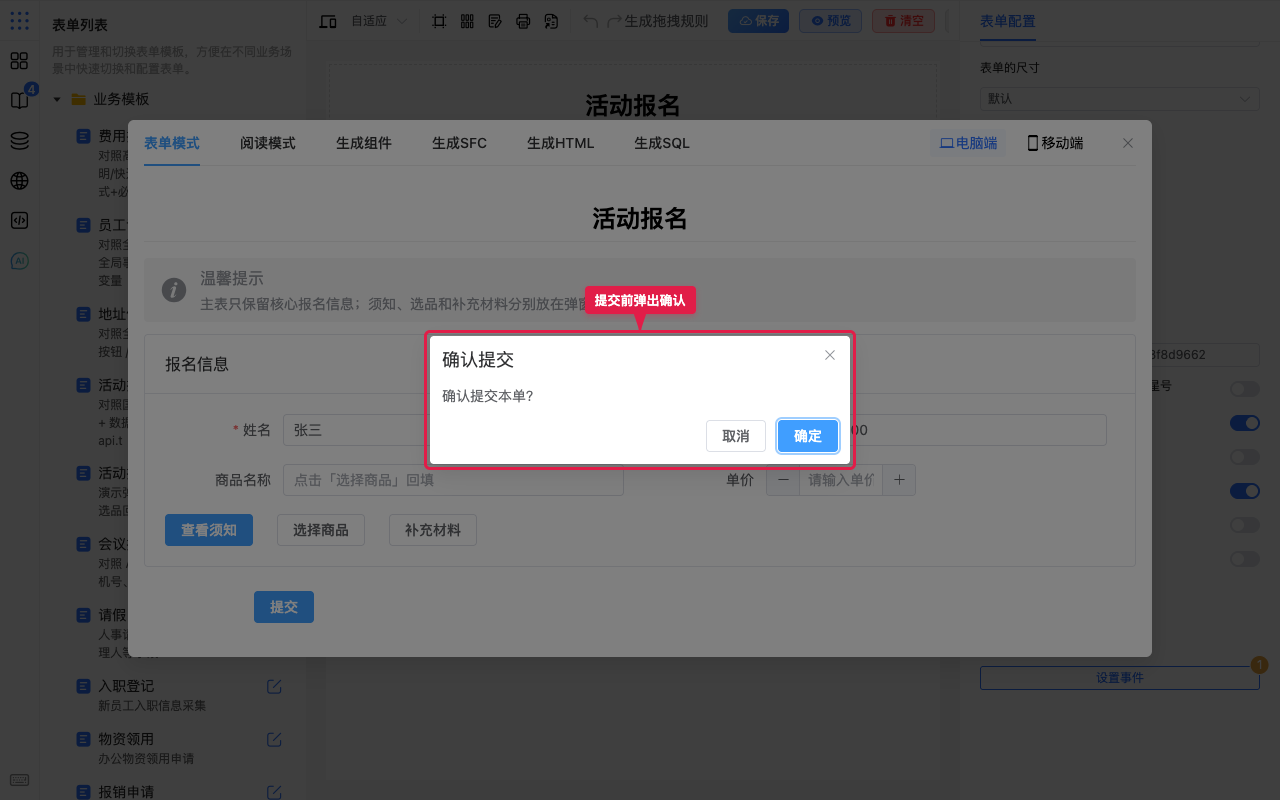This screenshot has width=1280, height=800.
Task: Open the code brackets sidebar icon
Action: [x=19, y=221]
